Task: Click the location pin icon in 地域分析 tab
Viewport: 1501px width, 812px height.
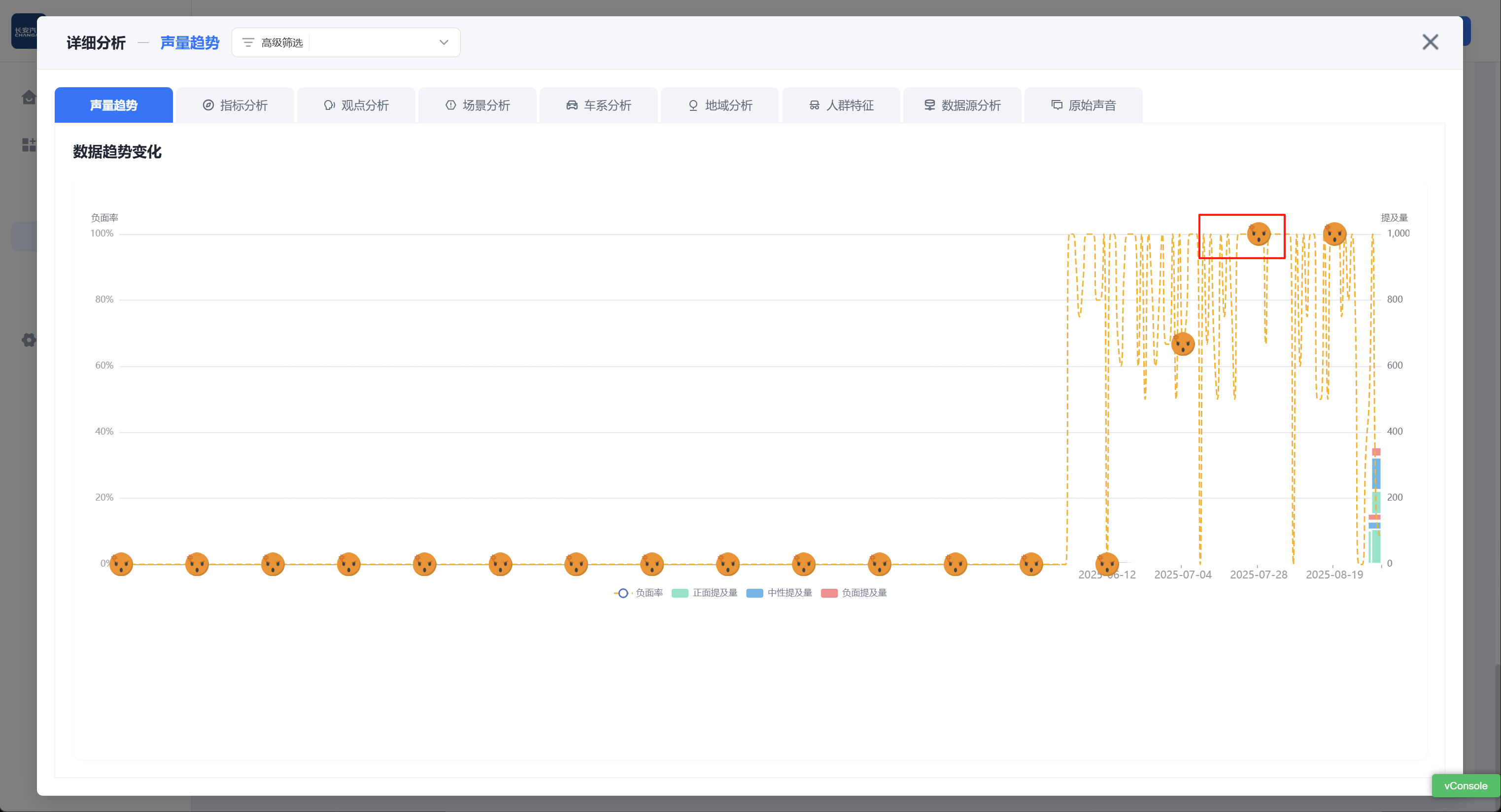Action: click(693, 105)
